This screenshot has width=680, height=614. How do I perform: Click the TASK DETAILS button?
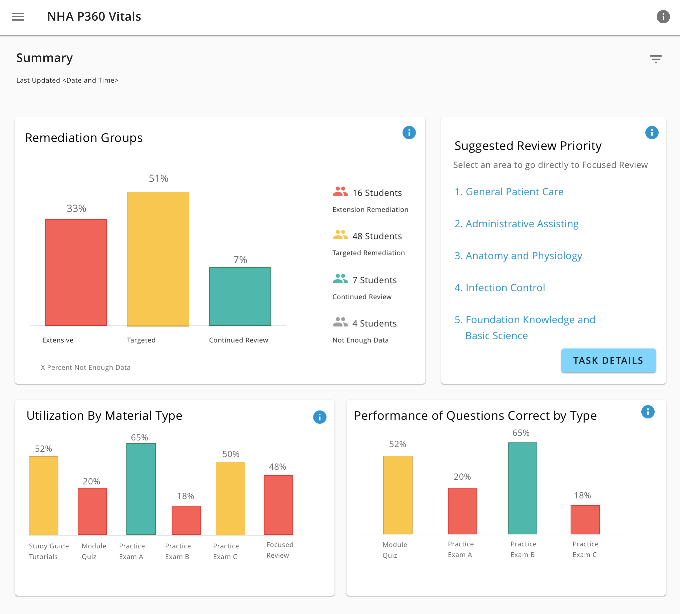608,360
